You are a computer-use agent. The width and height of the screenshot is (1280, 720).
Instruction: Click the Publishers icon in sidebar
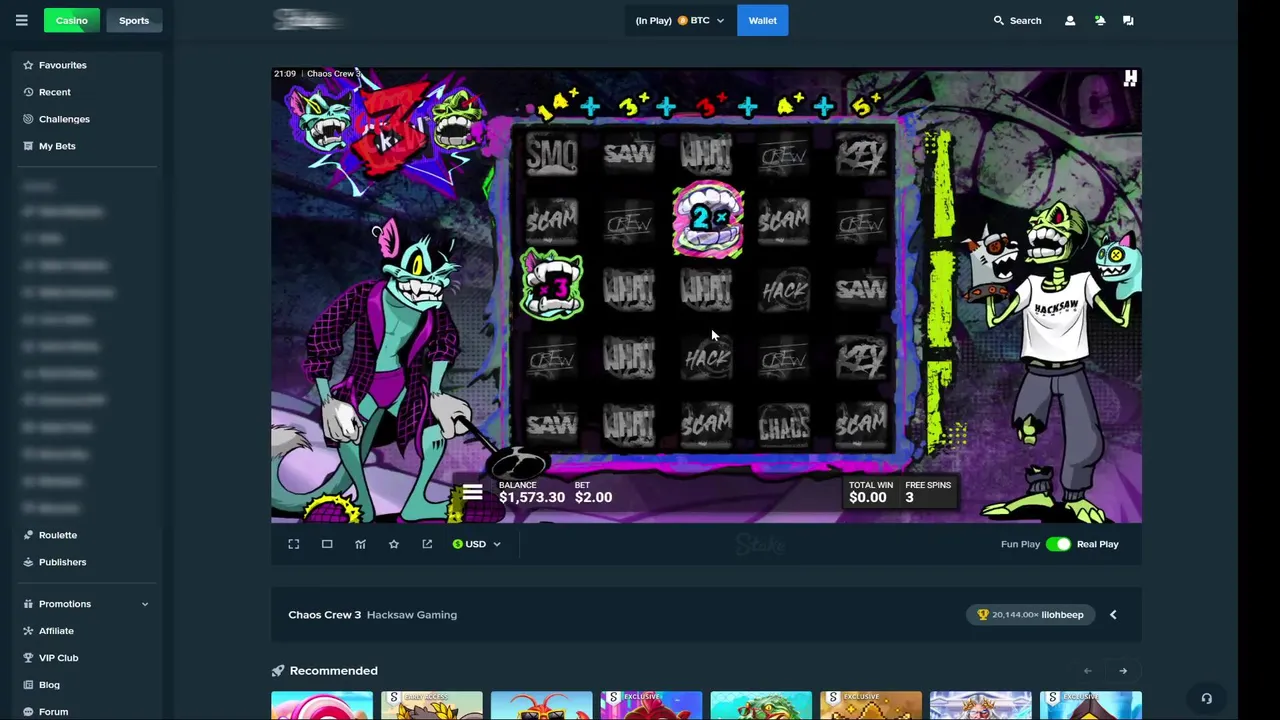(28, 562)
